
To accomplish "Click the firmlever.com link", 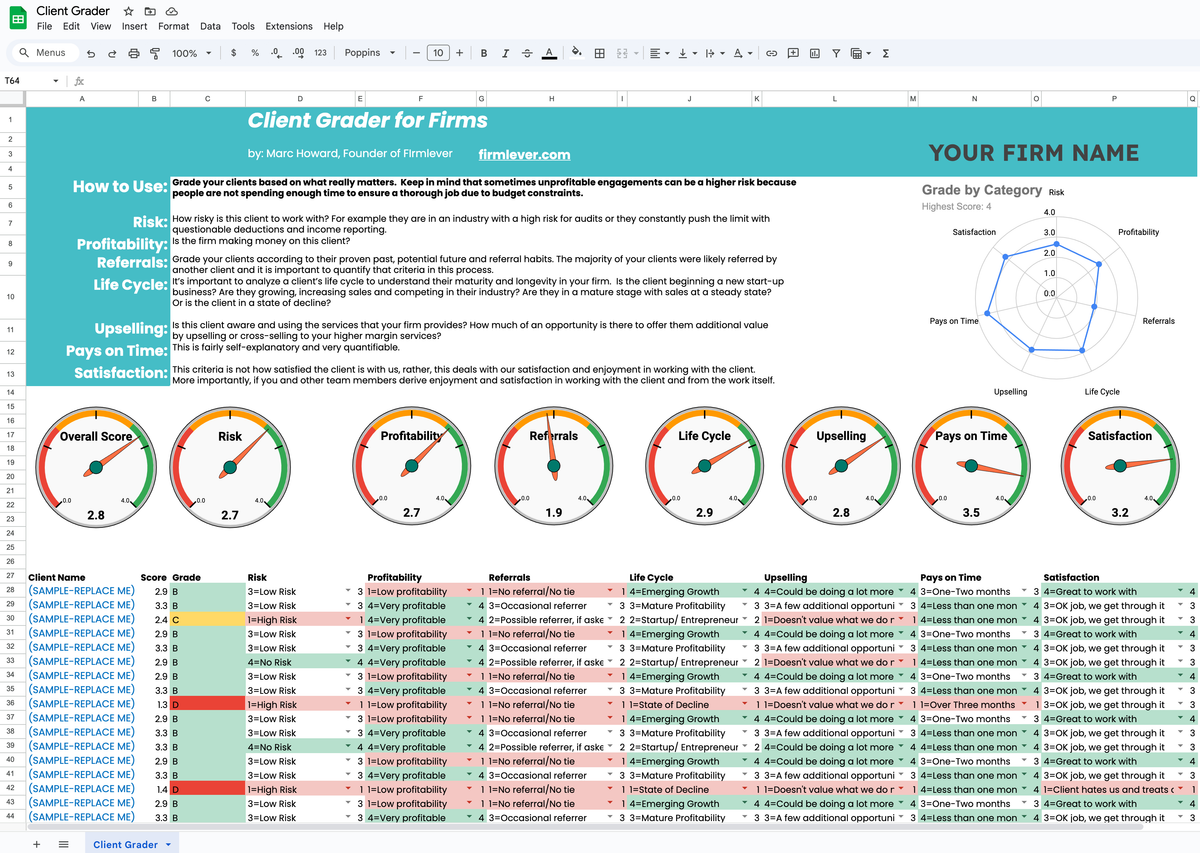I will point(524,155).
